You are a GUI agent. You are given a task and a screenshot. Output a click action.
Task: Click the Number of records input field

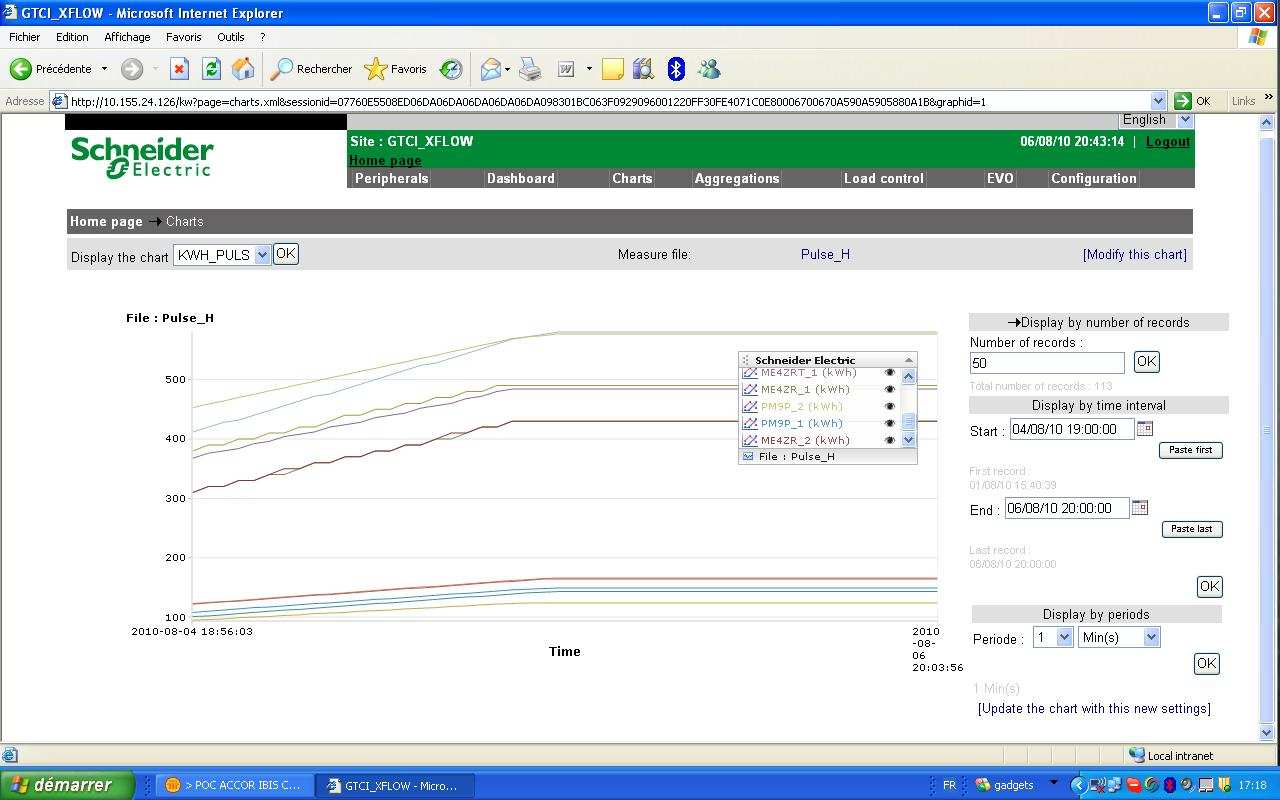coord(1047,363)
